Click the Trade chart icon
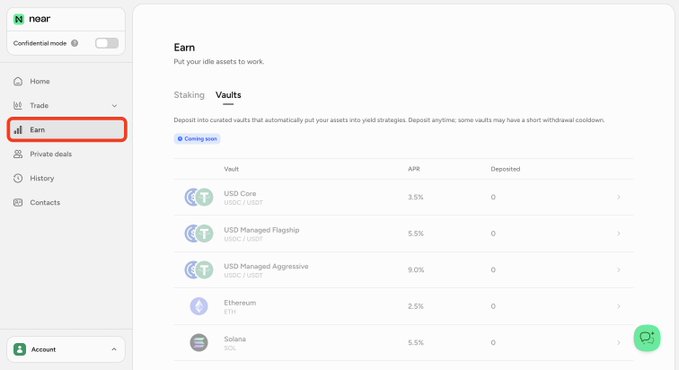 pyautogui.click(x=18, y=105)
